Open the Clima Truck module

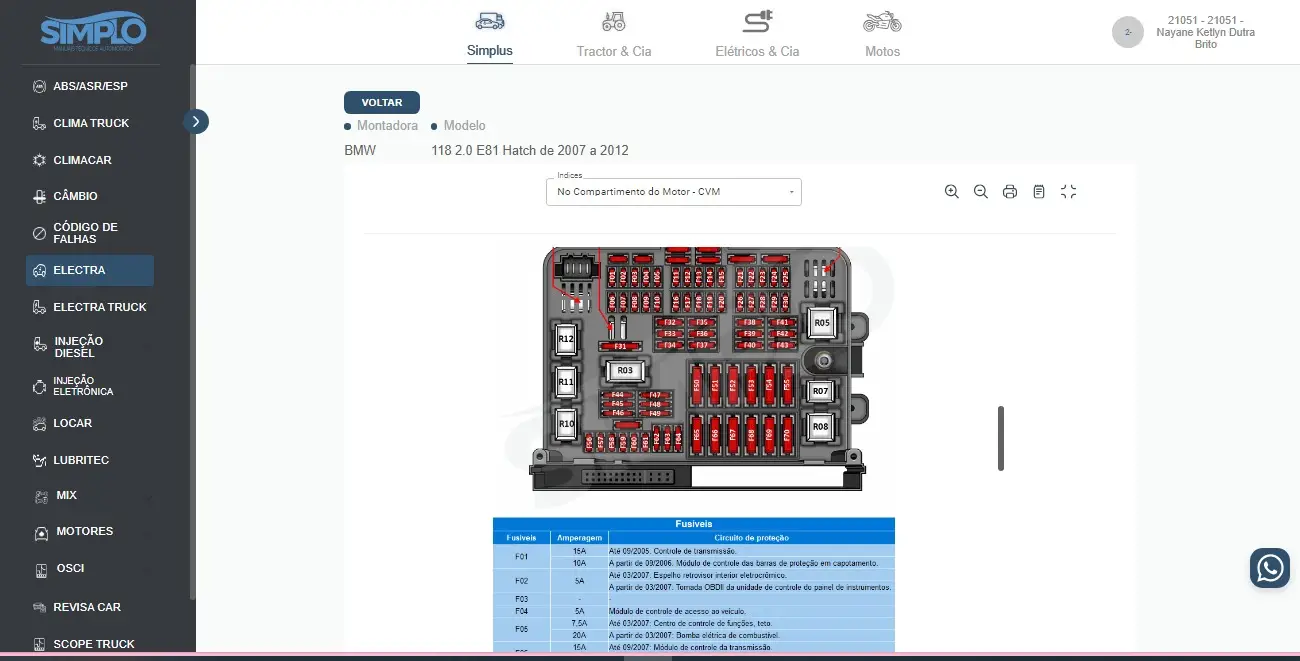click(x=90, y=123)
